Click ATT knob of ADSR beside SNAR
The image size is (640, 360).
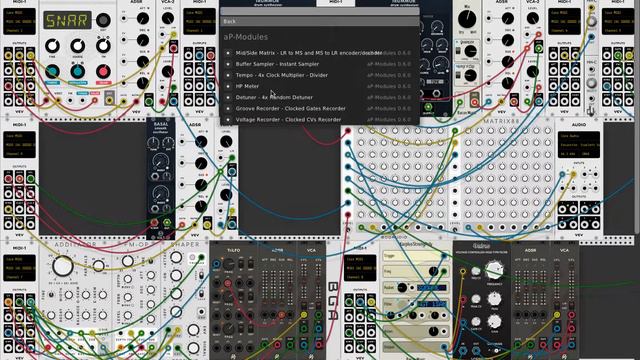[143, 18]
